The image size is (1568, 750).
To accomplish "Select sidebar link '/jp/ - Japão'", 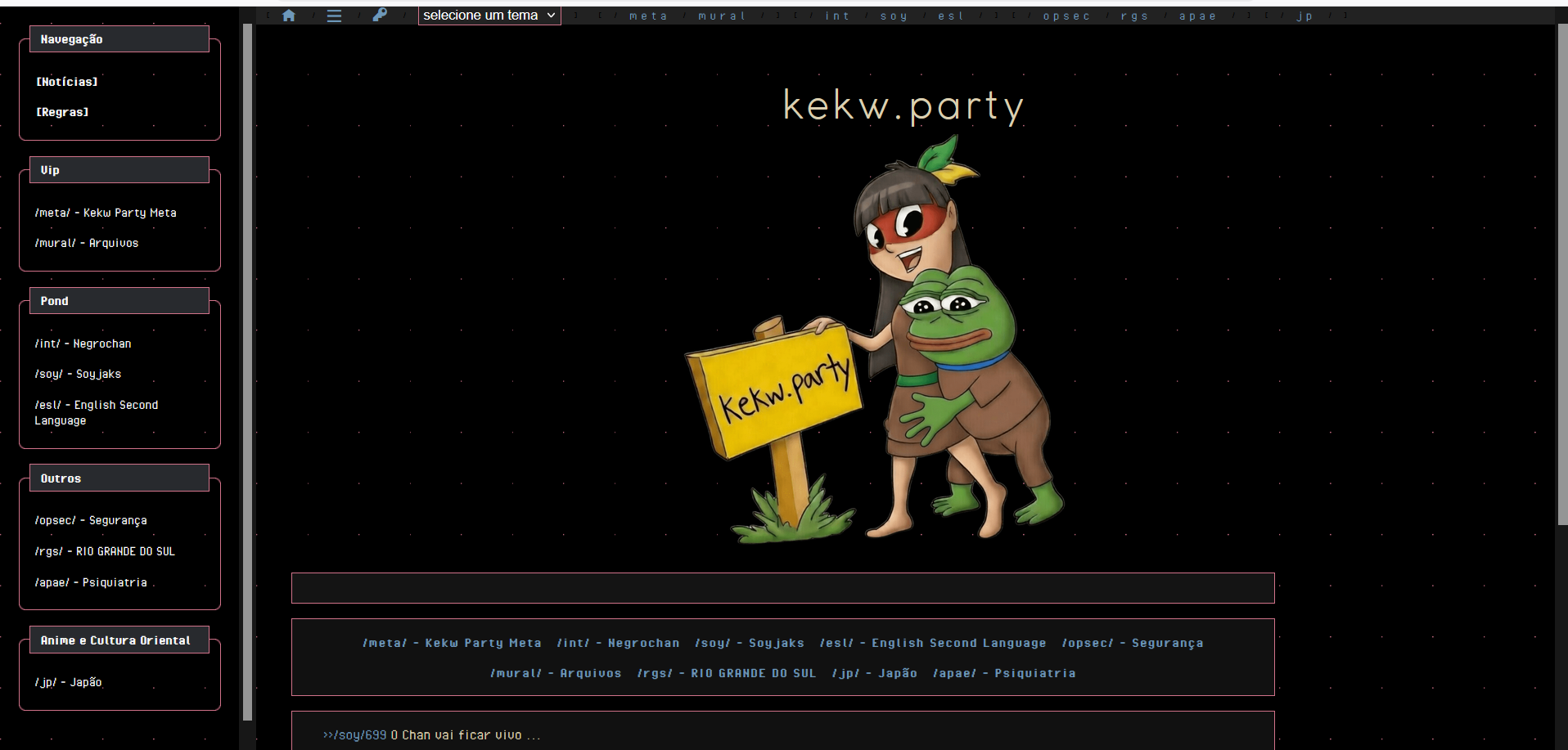I will tap(68, 682).
